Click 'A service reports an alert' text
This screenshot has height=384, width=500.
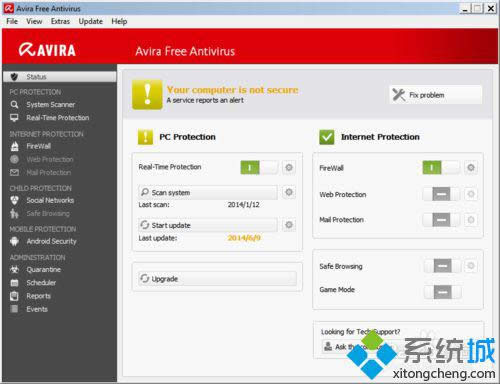(205, 100)
